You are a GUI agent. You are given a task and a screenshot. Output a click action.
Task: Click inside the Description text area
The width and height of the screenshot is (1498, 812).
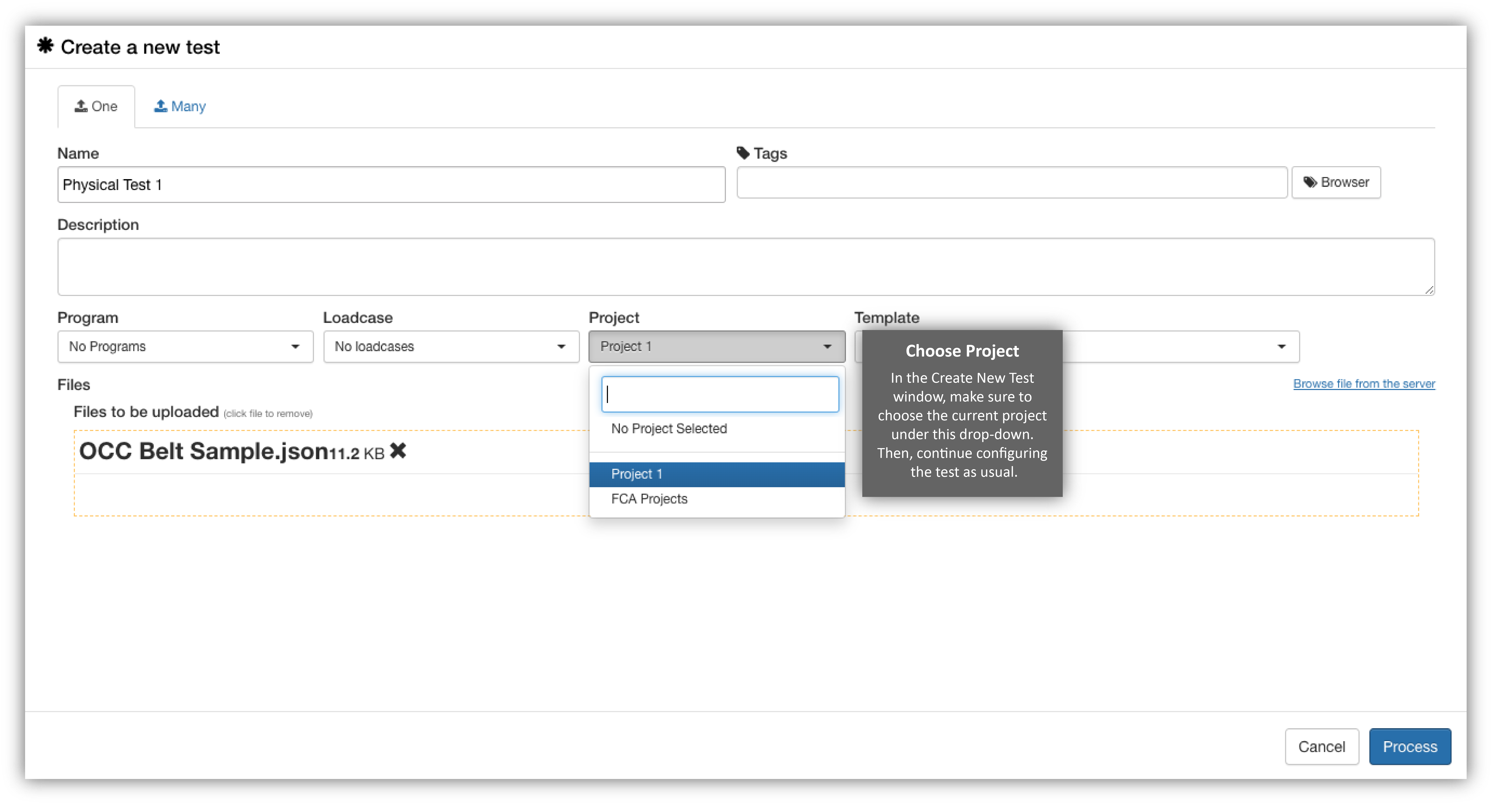click(x=746, y=267)
